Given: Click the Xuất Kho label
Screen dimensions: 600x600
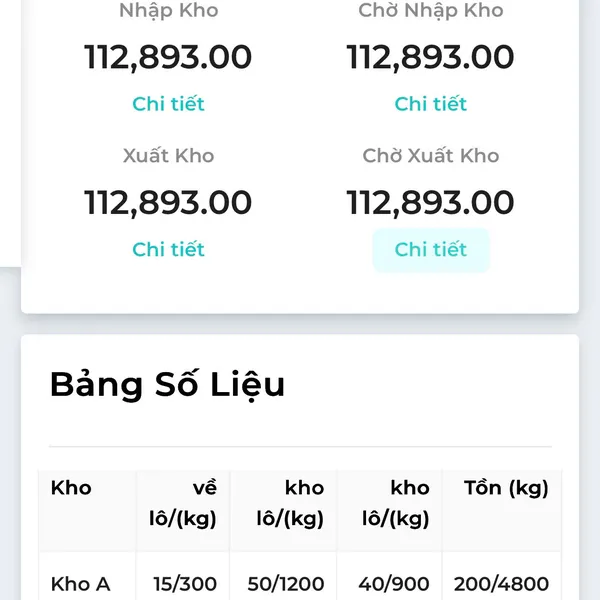Looking at the screenshot, I should point(168,156).
